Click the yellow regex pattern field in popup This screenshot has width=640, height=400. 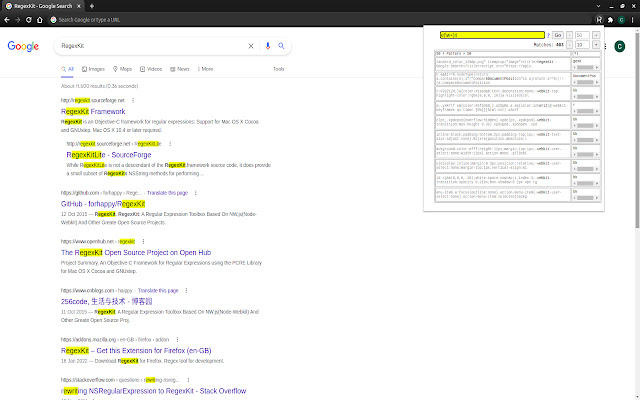(x=492, y=35)
